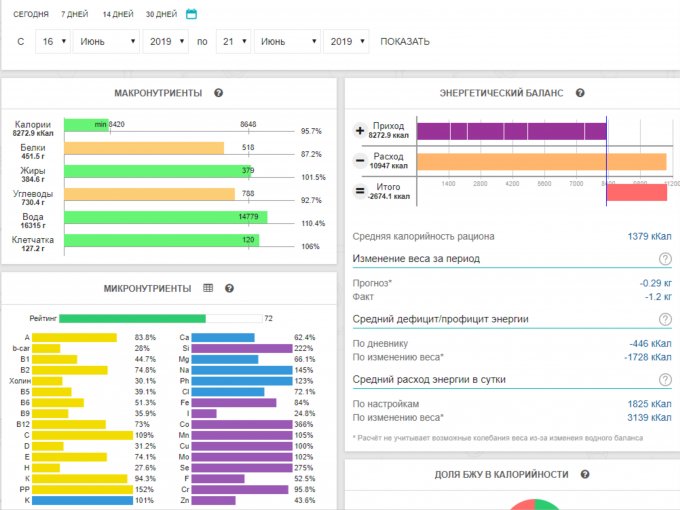
Task: Click the minus icon next to Расход
Action: point(360,161)
